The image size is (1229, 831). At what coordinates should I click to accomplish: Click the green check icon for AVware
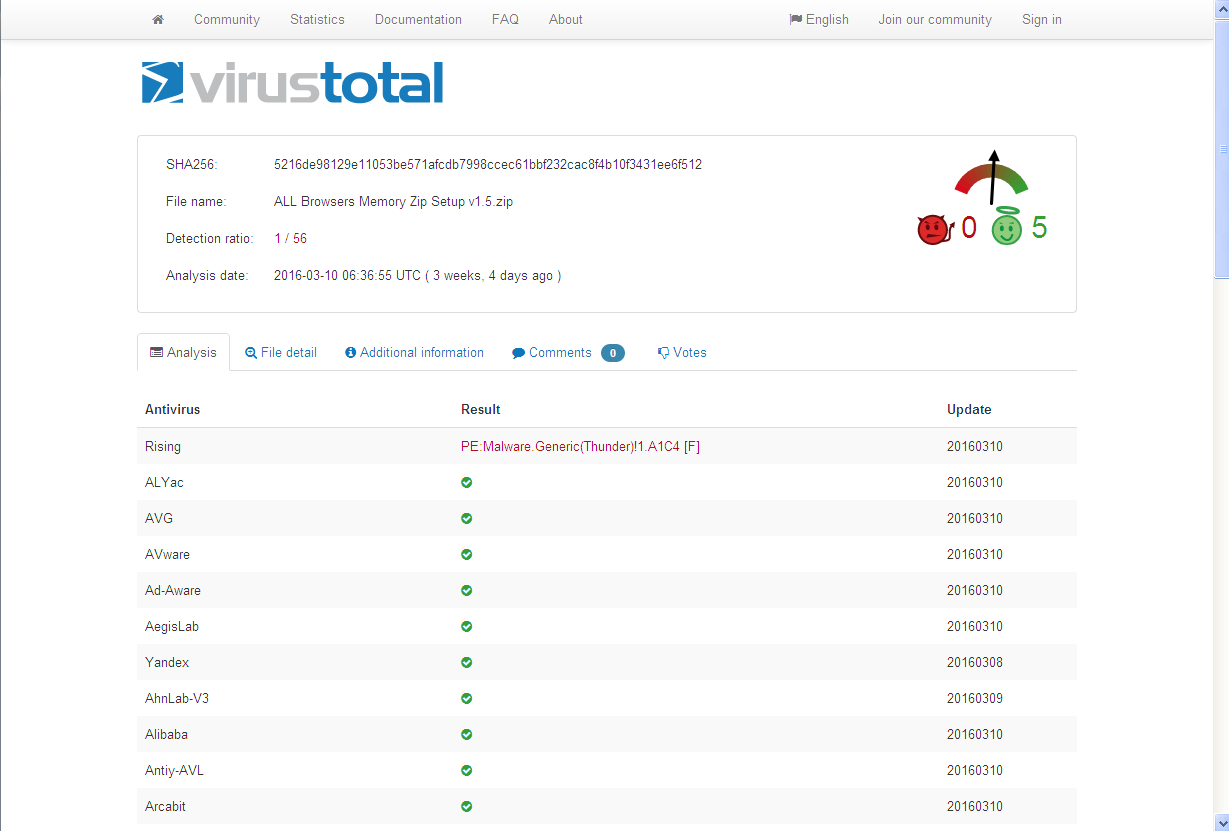tap(466, 554)
